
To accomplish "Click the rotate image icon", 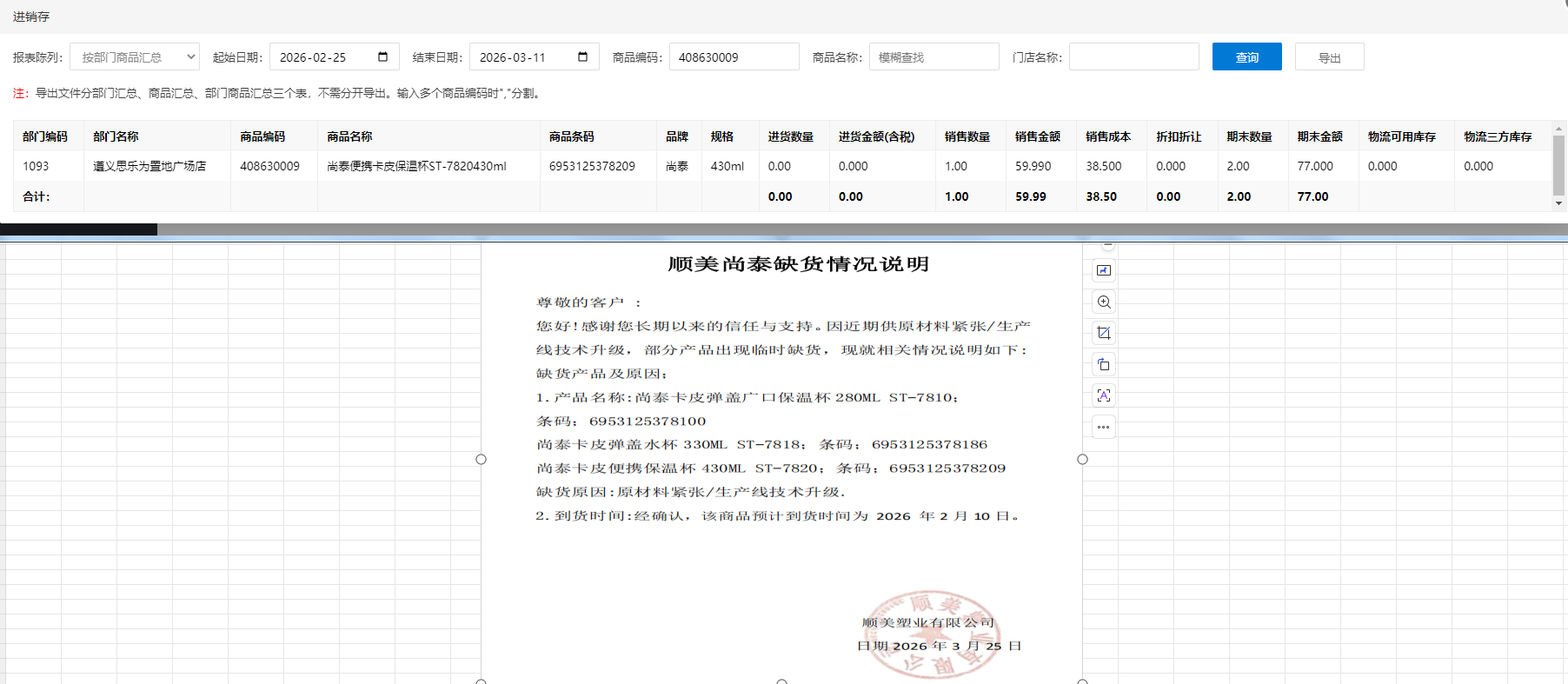I will pos(1103,364).
